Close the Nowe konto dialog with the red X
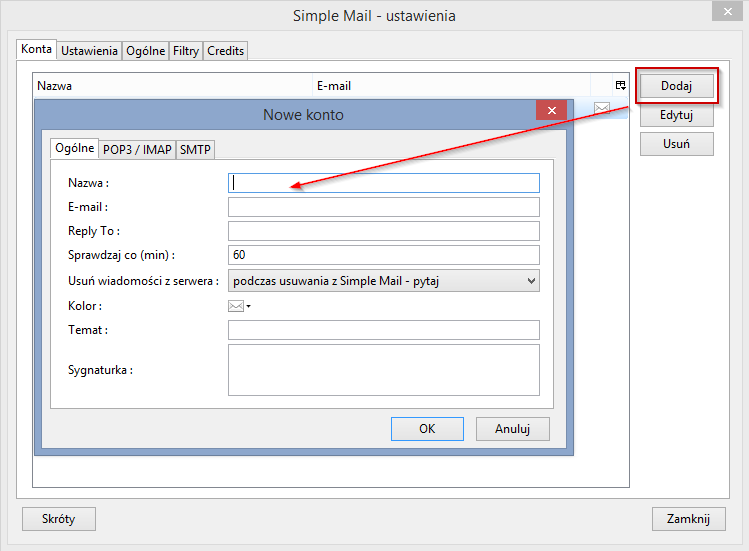Viewport: 749px width, 551px height. 551,110
